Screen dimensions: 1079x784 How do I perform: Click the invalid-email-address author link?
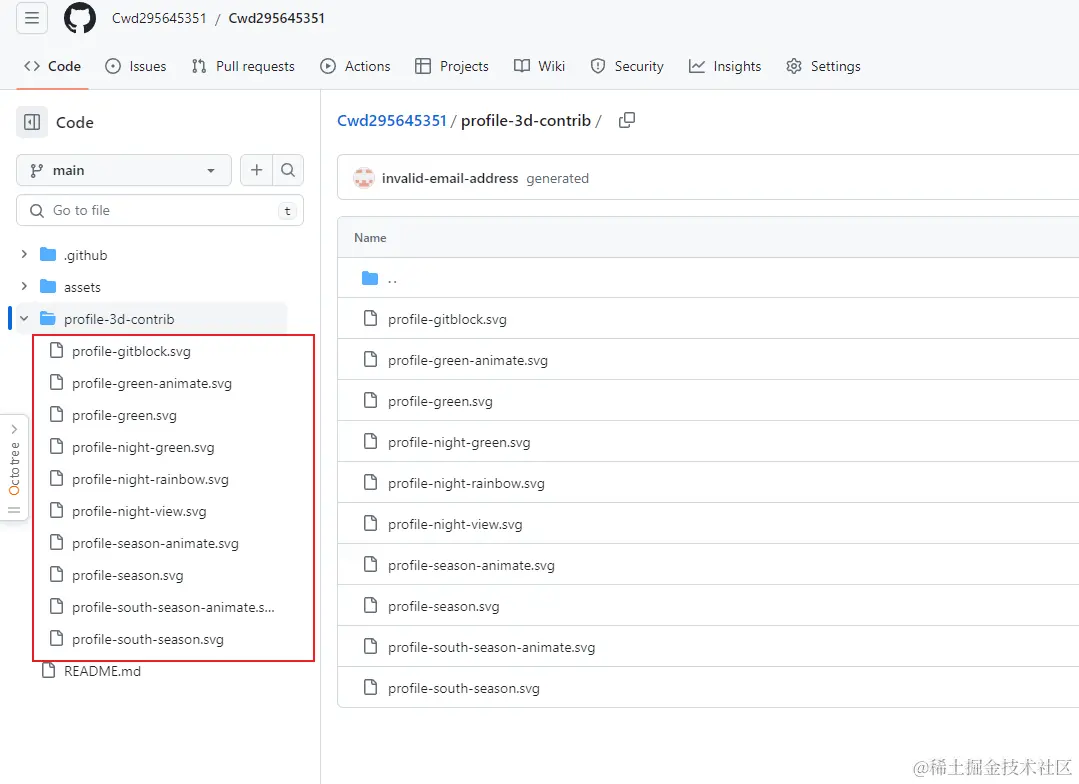pyautogui.click(x=450, y=178)
